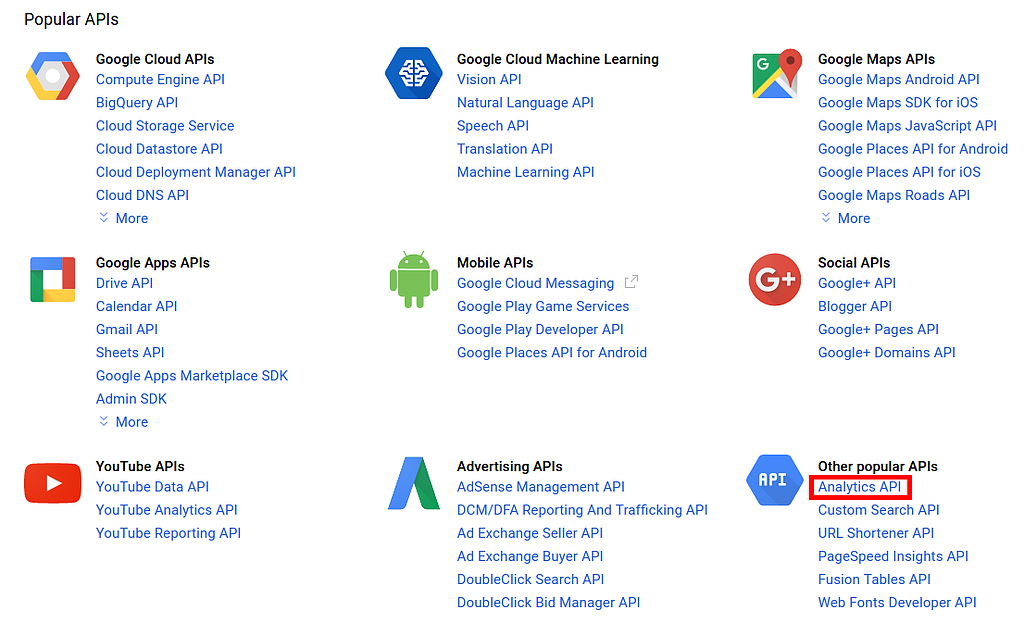Viewport: 1024px width, 623px height.
Task: Click the Google Apps APIs icon
Action: tap(52, 279)
